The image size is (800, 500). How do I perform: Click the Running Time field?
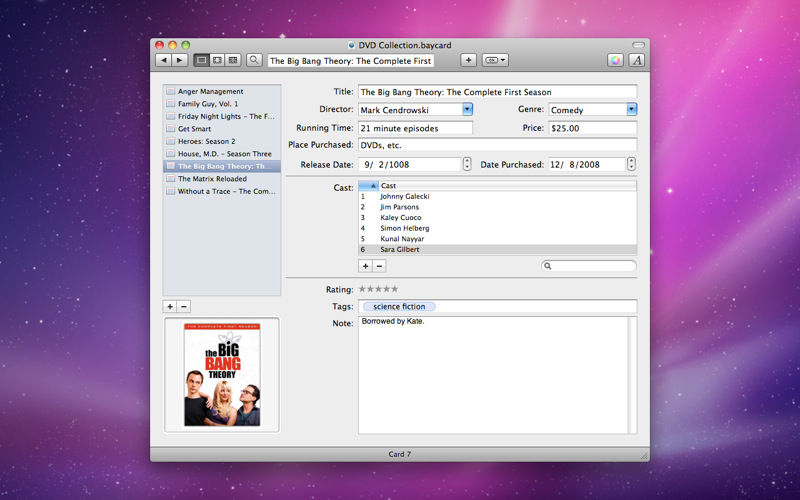(x=415, y=128)
